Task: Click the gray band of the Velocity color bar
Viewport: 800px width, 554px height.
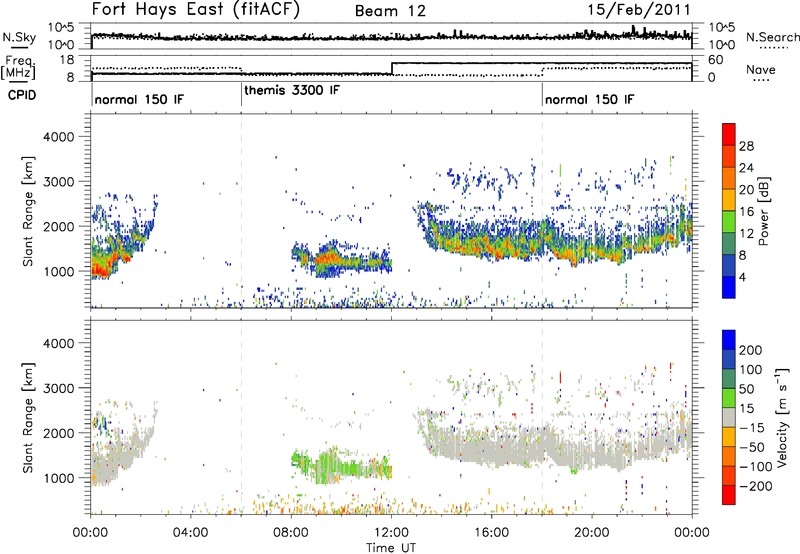Action: (x=729, y=417)
